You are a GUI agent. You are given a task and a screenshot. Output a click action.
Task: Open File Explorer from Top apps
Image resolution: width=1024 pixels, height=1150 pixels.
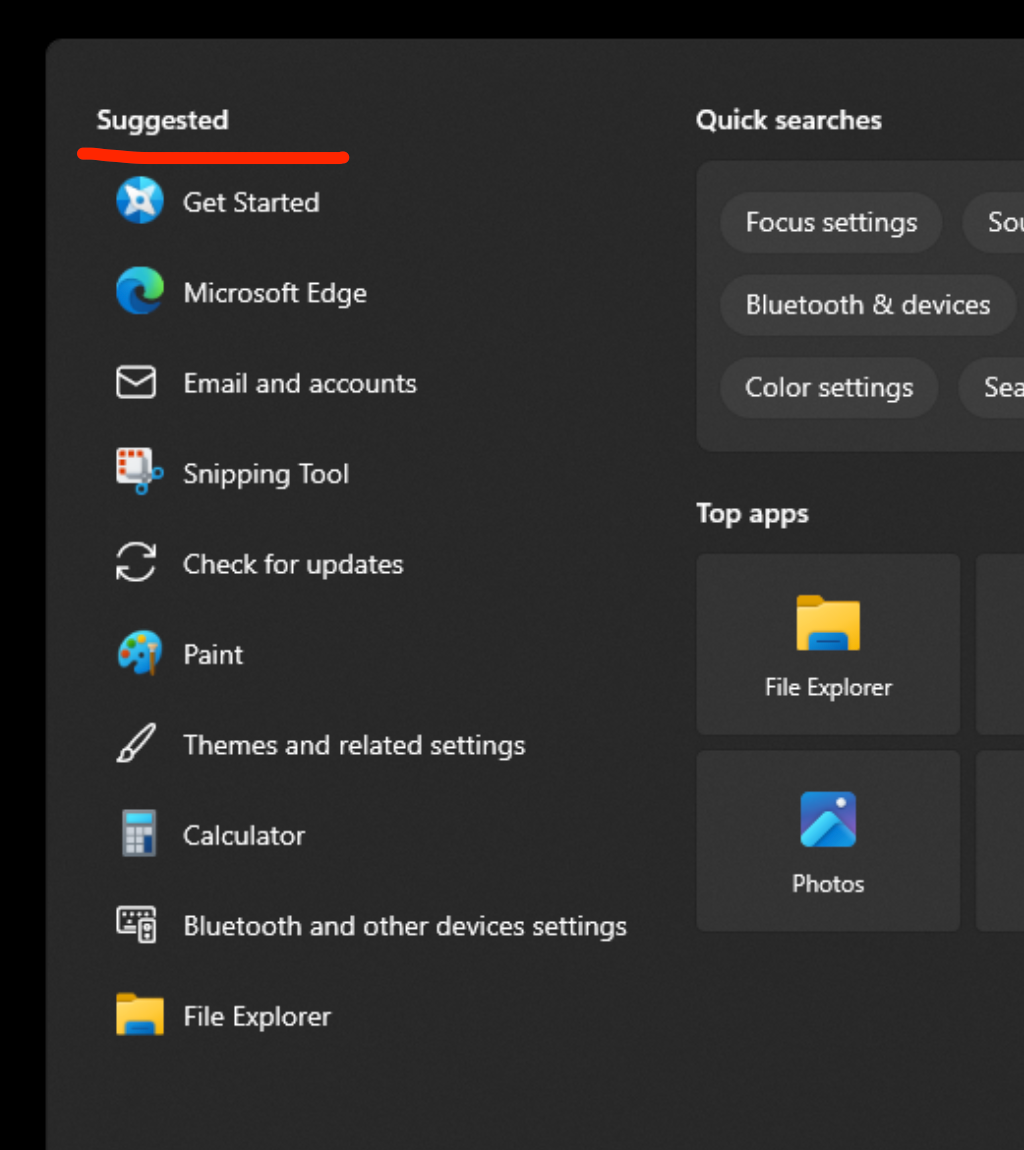click(828, 644)
